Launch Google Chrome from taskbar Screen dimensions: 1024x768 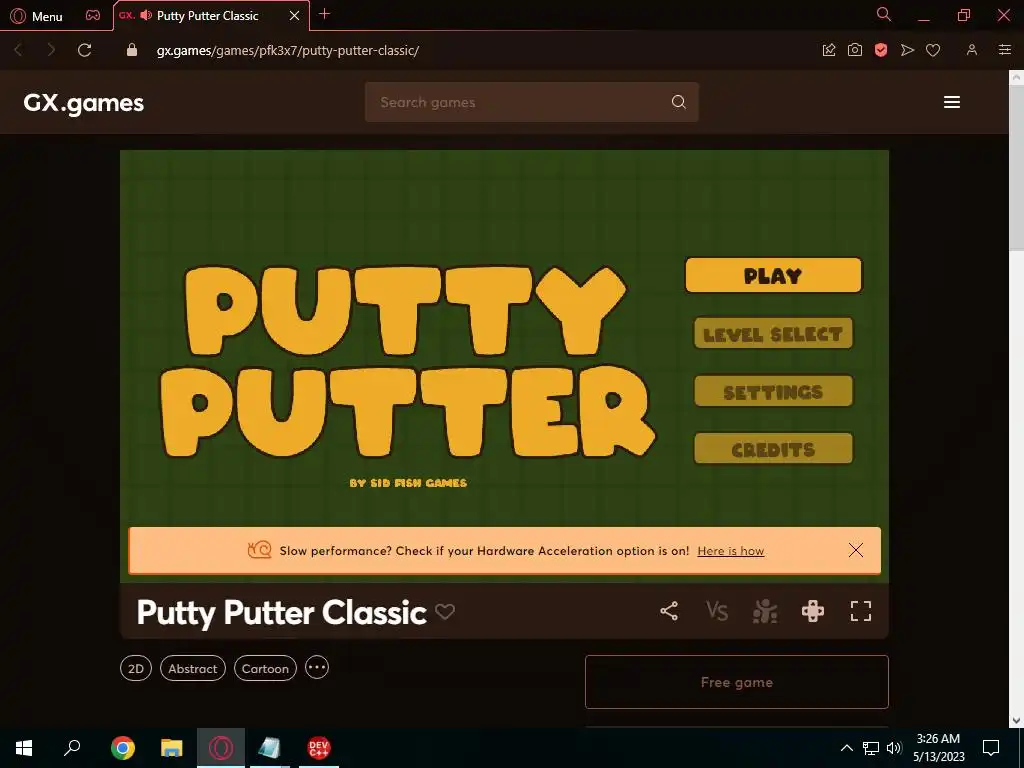click(123, 748)
